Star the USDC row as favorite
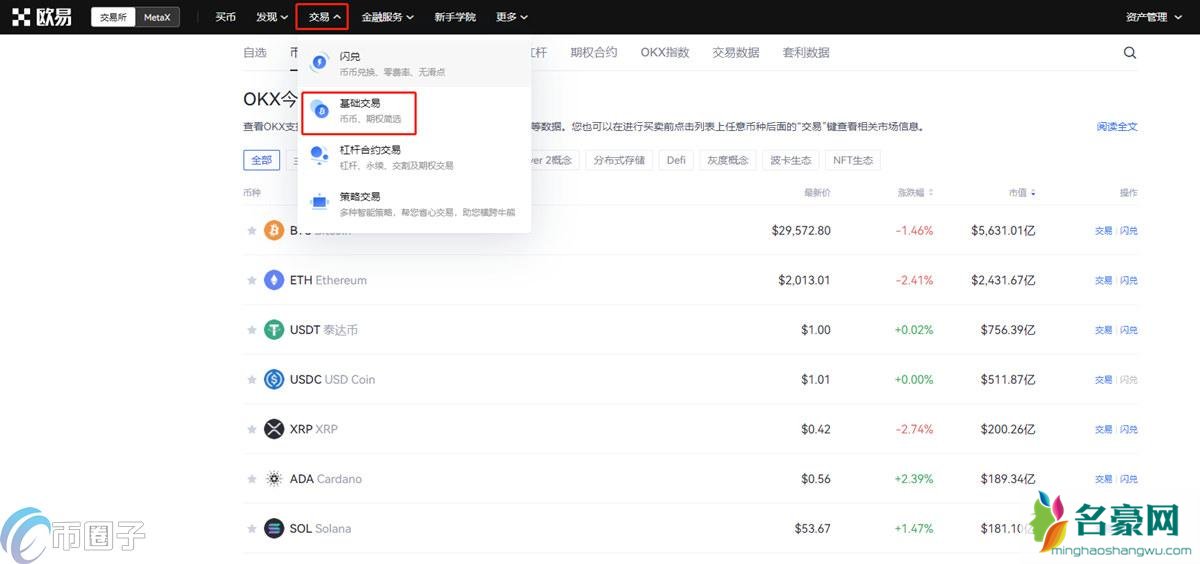Screen dimensions: 1200x564 pos(252,380)
